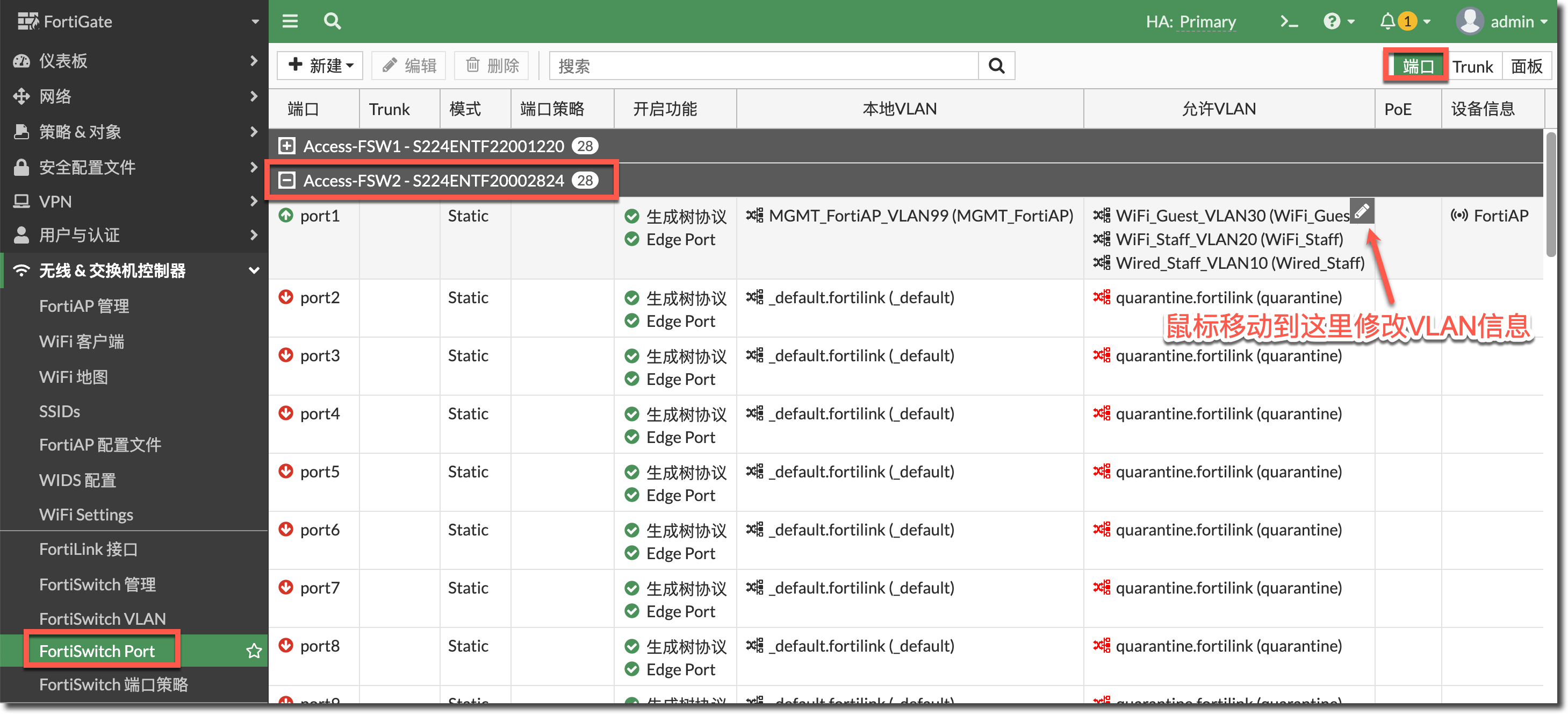Viewport: 1568px width, 714px height.
Task: Click inside the 搜索 search field
Action: 763,66
